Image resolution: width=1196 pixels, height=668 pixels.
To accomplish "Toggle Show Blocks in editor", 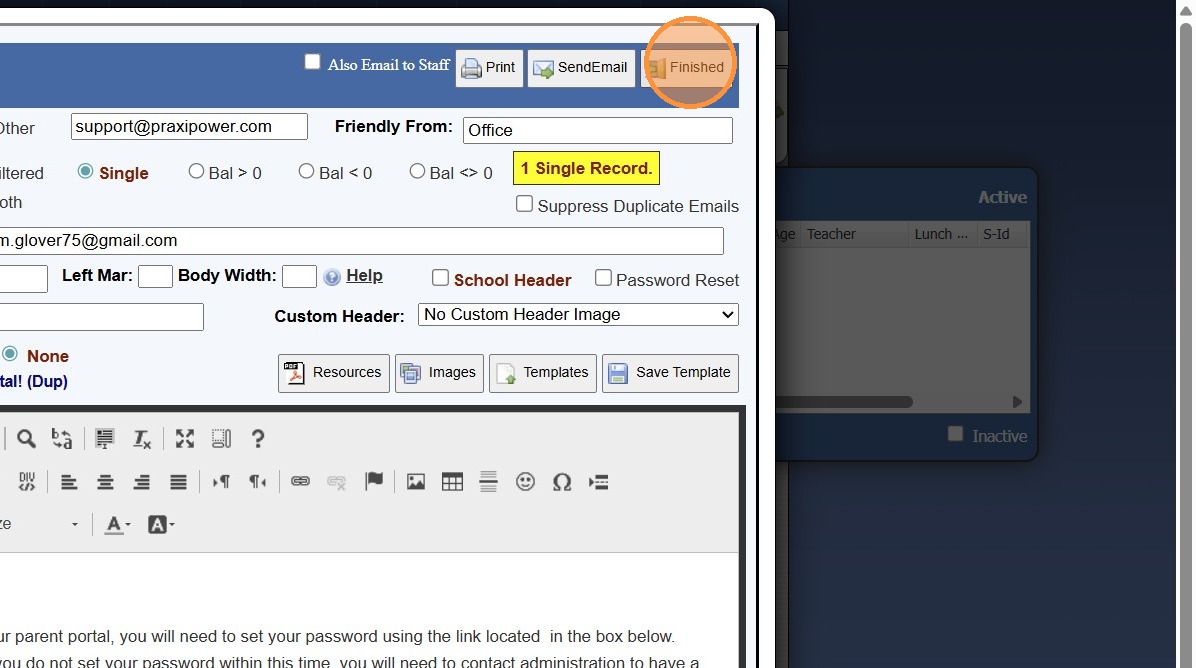I will 221,438.
